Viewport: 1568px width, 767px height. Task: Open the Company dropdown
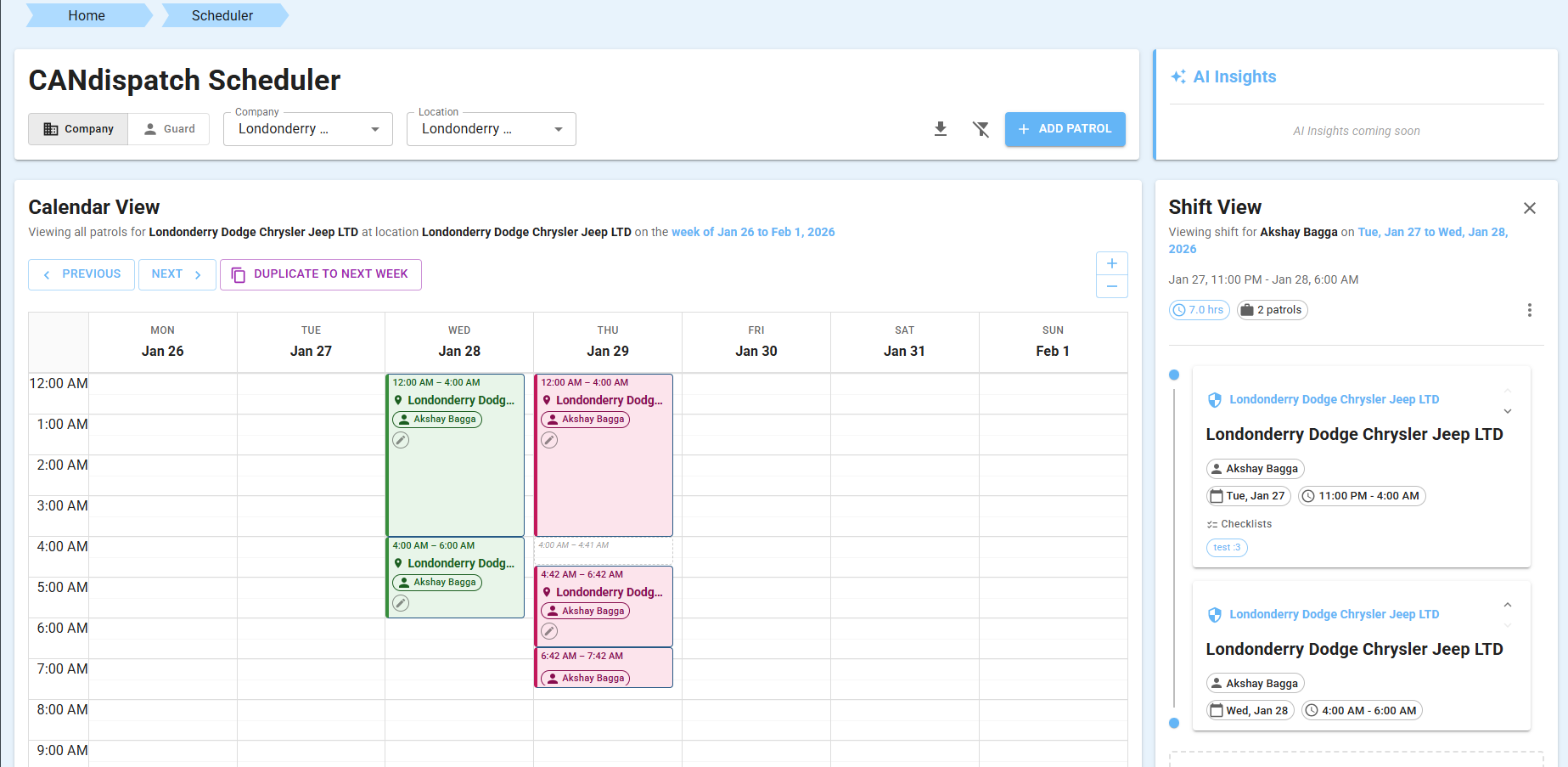(374, 129)
